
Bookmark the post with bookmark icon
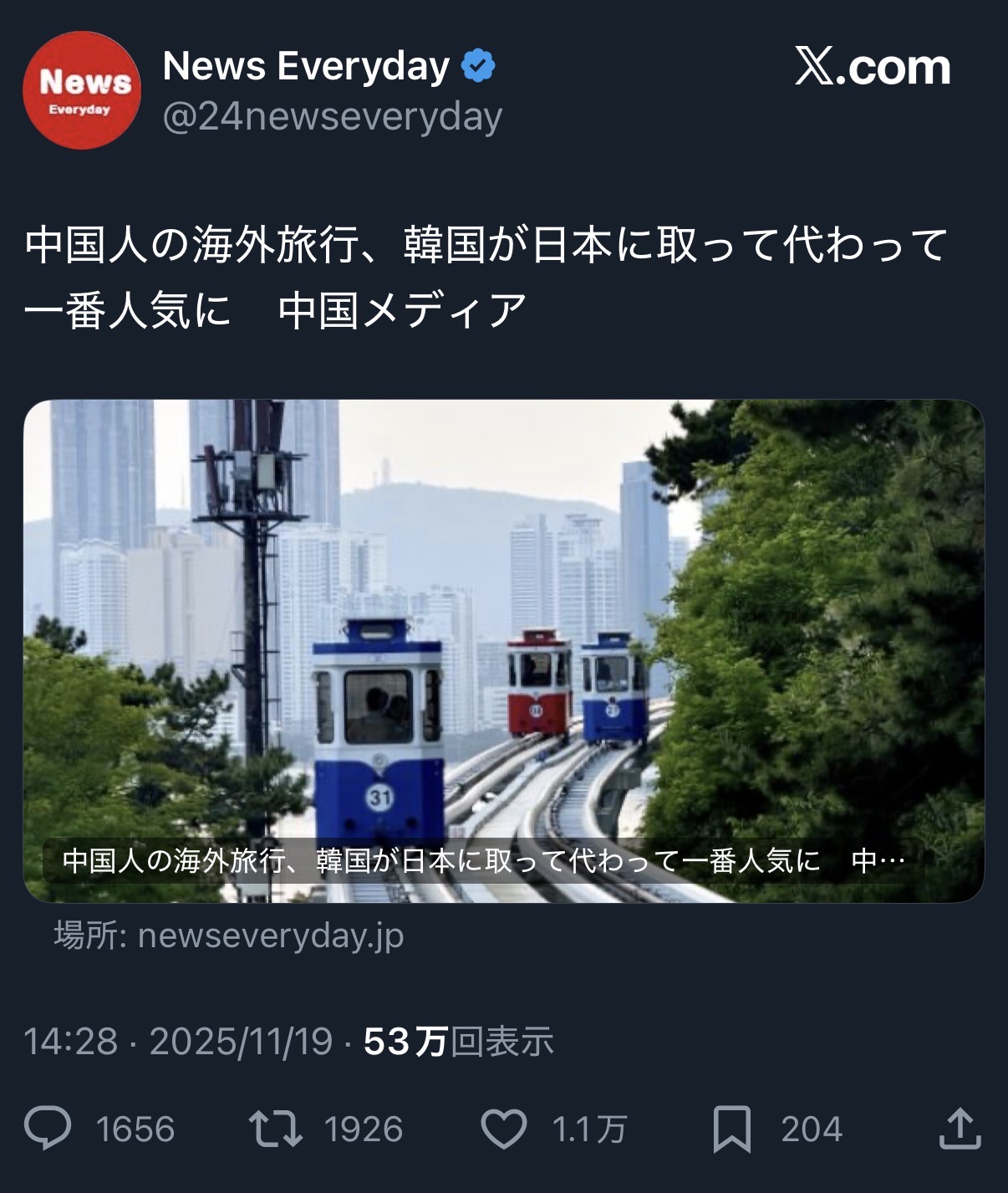tap(732, 1129)
